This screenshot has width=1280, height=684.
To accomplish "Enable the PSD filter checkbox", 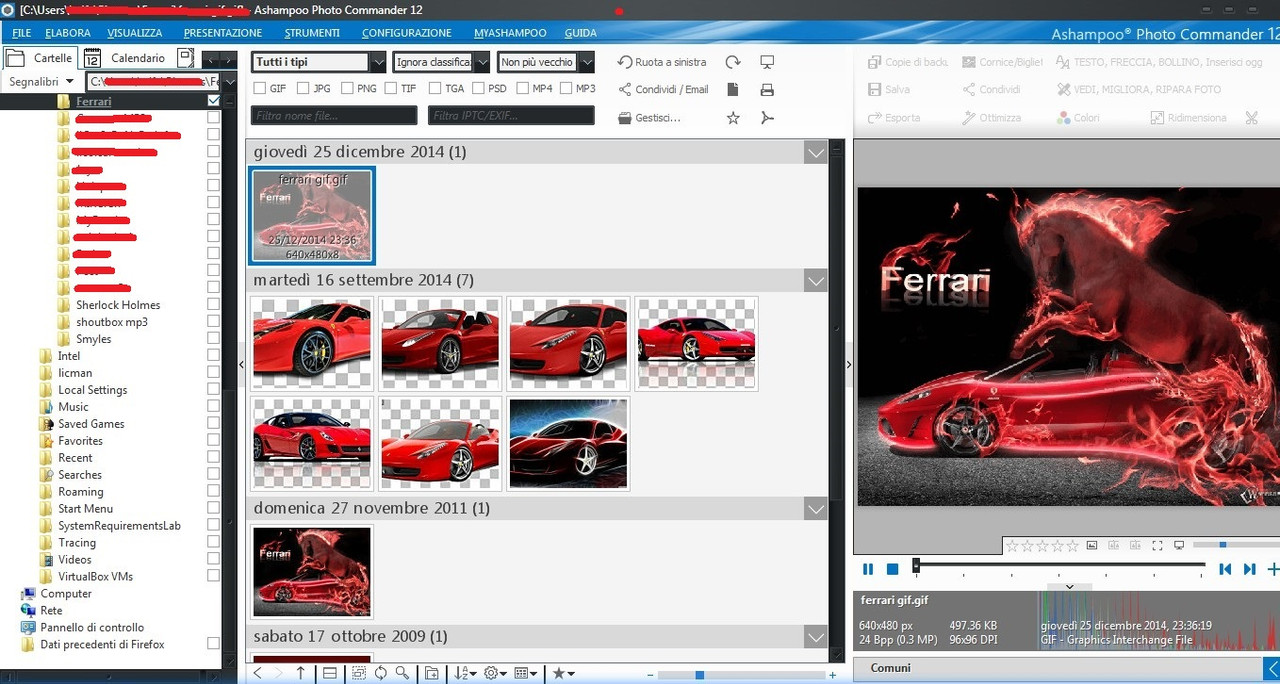I will 479,89.
